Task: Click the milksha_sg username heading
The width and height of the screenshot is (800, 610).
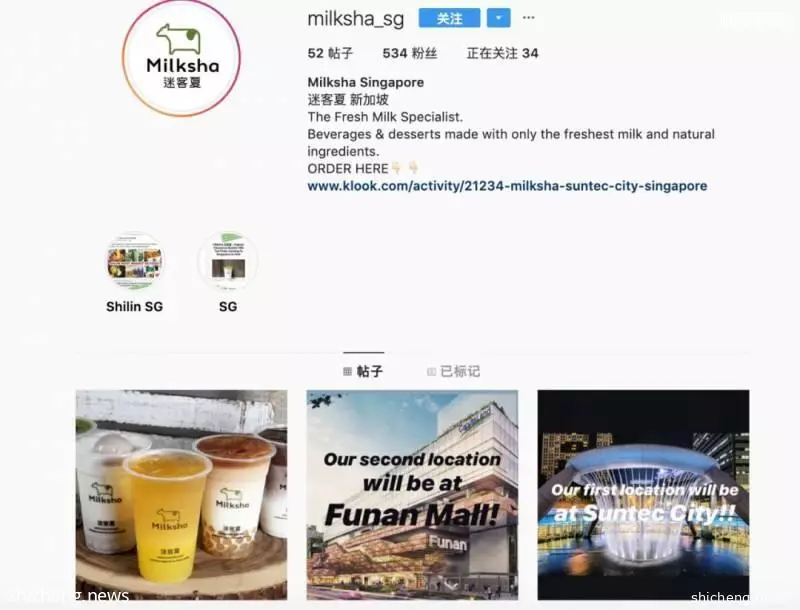Action: [356, 19]
